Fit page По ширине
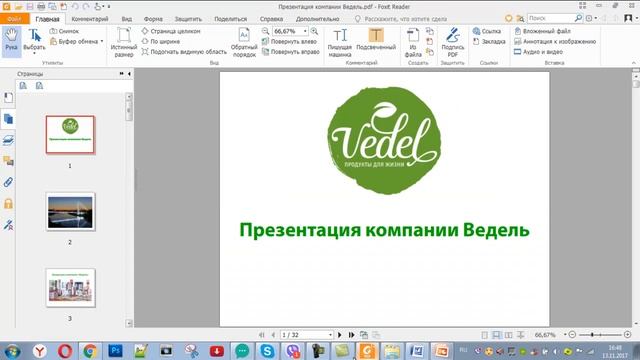 point(160,41)
